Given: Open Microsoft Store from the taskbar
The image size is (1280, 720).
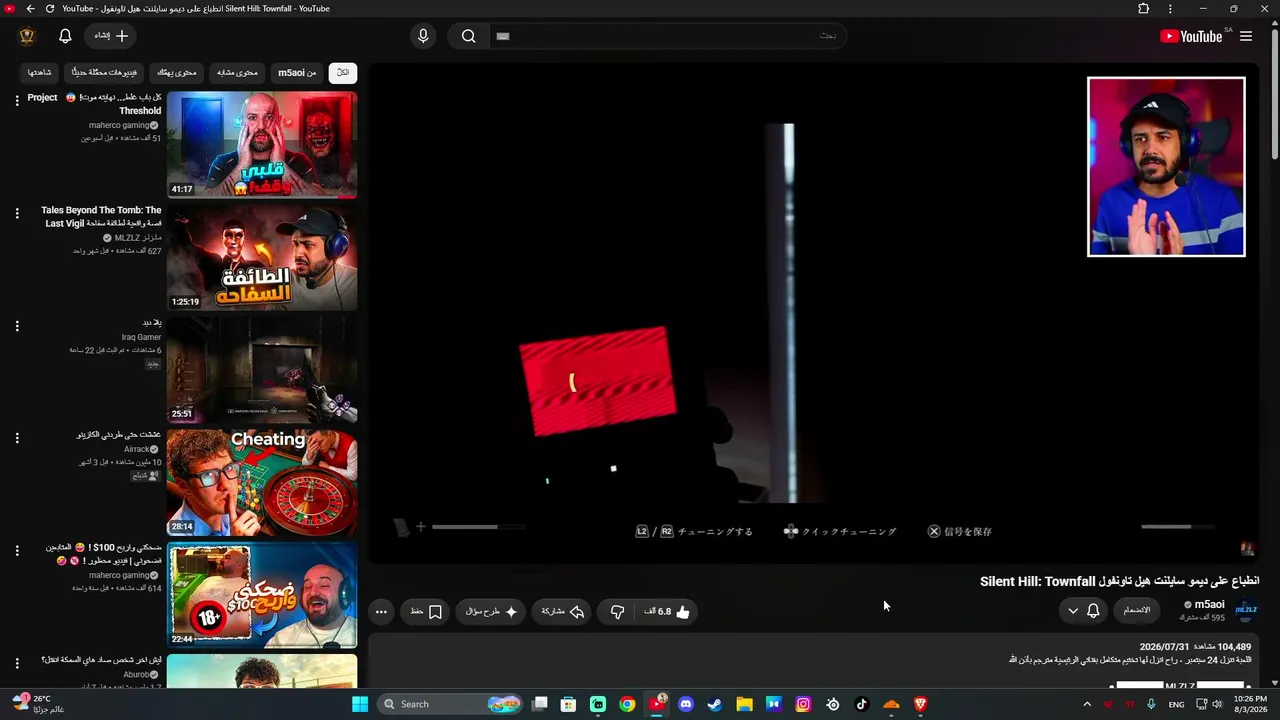Looking at the screenshot, I should point(568,704).
